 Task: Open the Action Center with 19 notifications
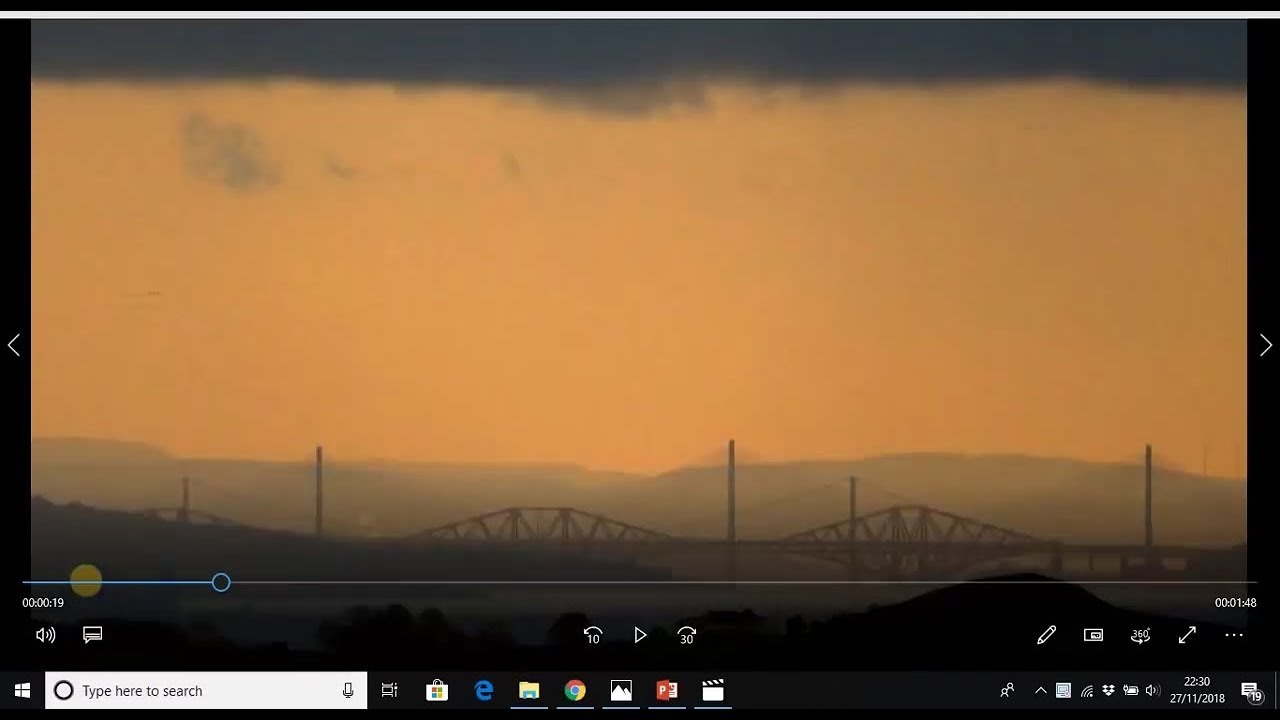pos(1251,691)
